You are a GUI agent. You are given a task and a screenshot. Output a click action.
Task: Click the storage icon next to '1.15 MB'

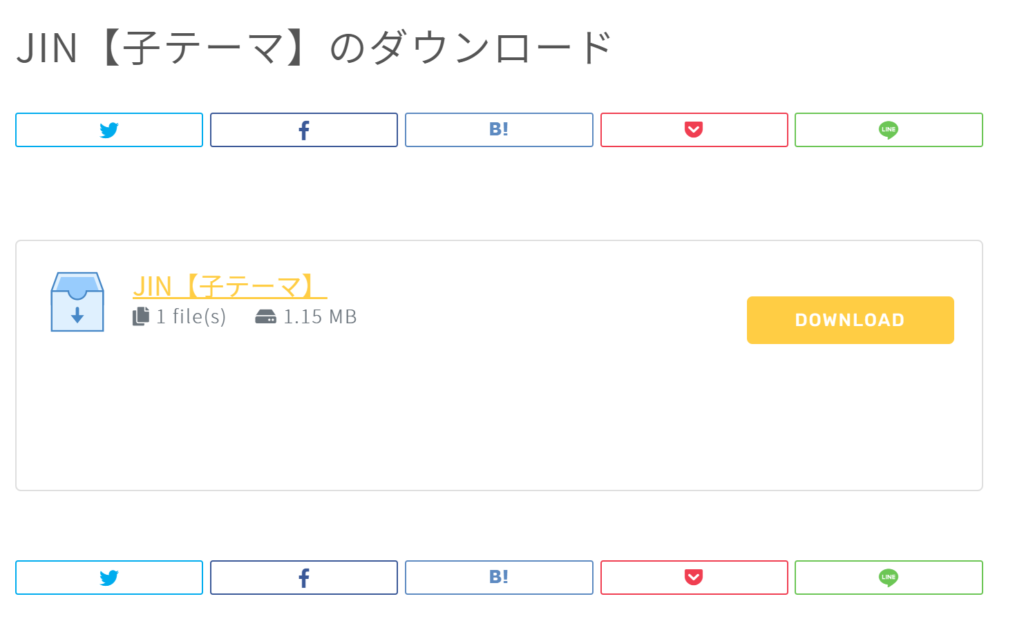pos(265,316)
